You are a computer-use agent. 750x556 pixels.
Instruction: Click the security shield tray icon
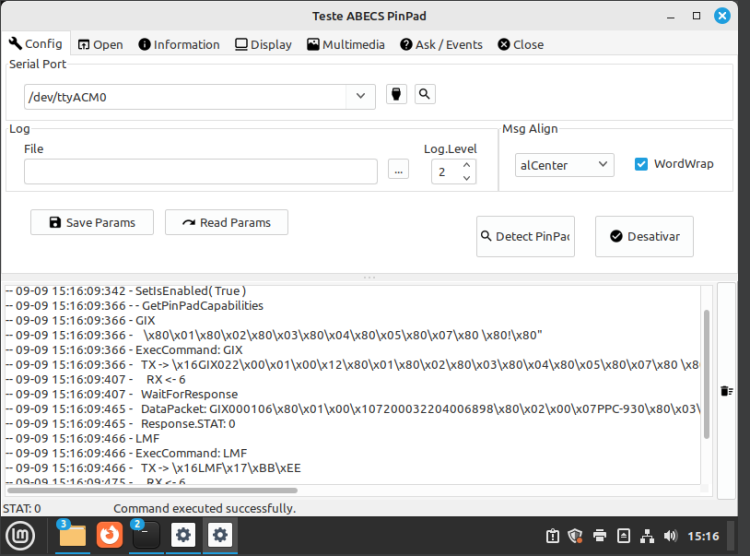point(575,536)
